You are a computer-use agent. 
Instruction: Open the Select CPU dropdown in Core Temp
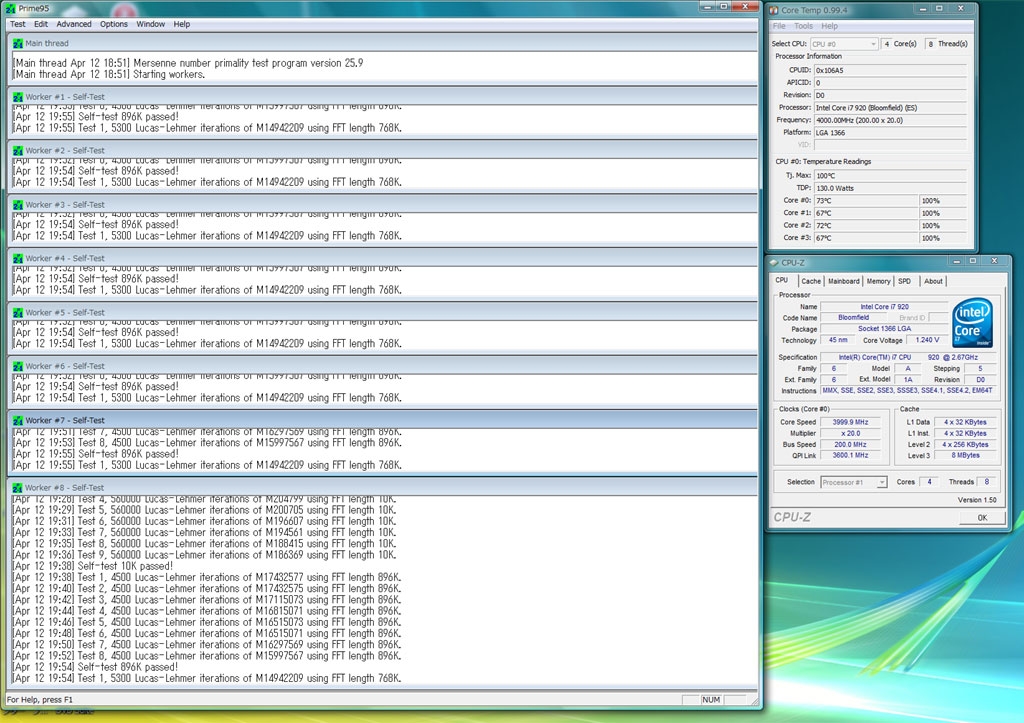(x=844, y=44)
